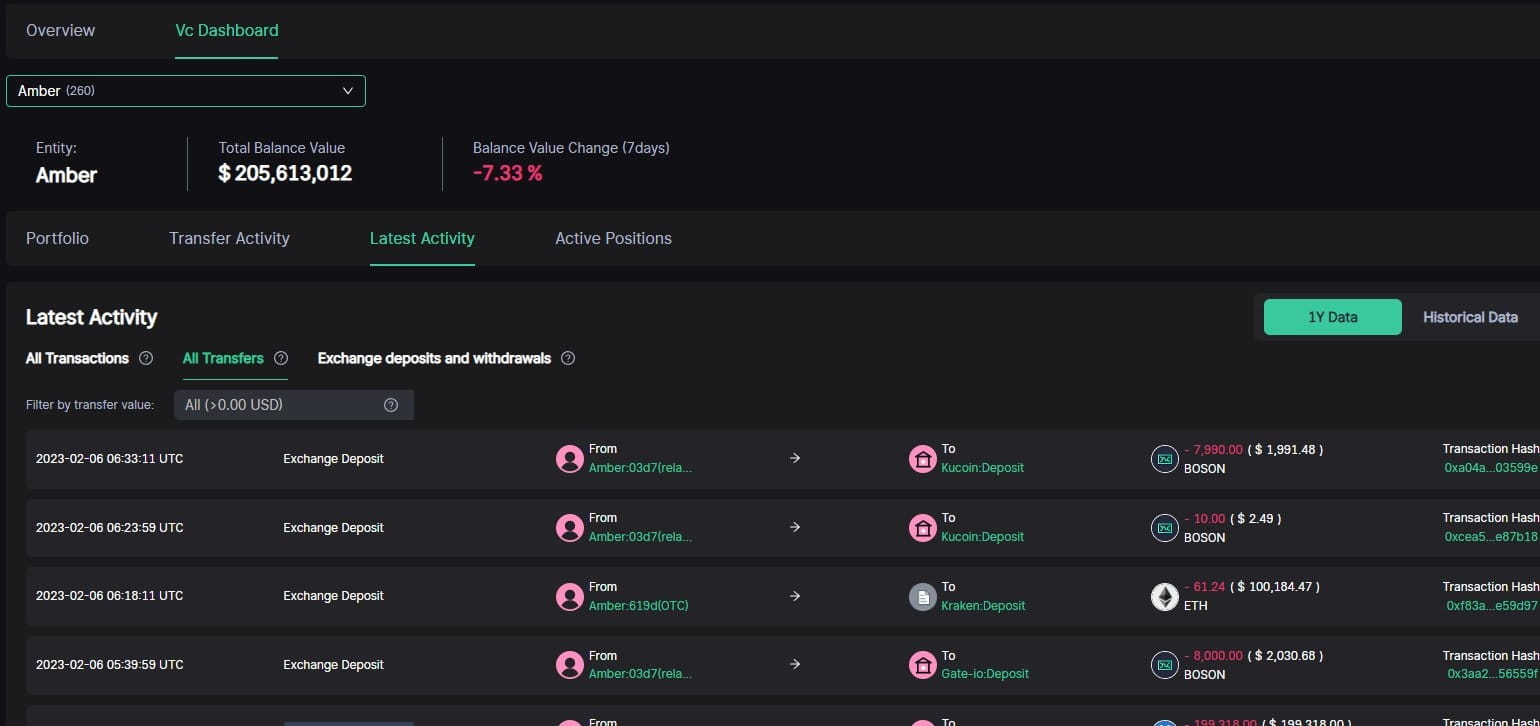Open the Transfer Activity tab
Image resolution: width=1540 pixels, height=726 pixels.
coord(229,238)
